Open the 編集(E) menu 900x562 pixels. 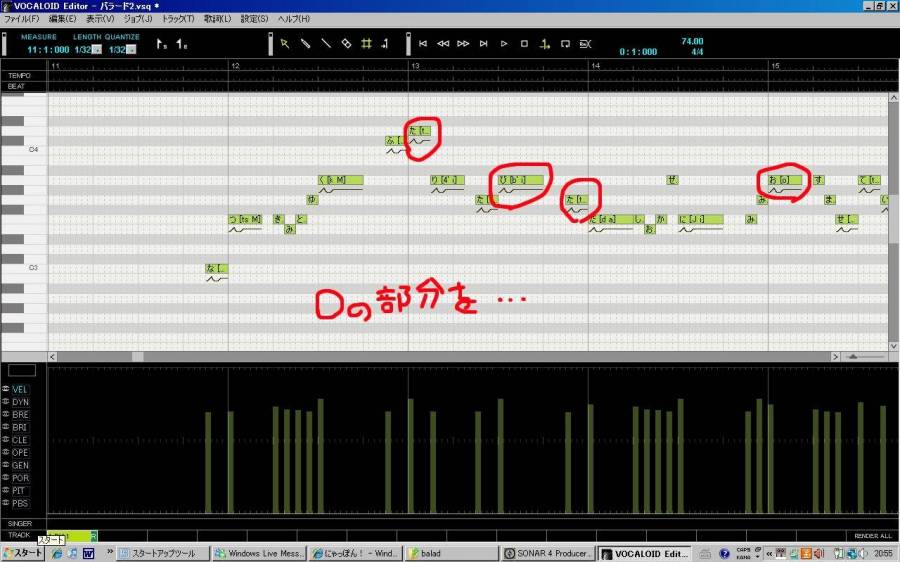tap(63, 19)
